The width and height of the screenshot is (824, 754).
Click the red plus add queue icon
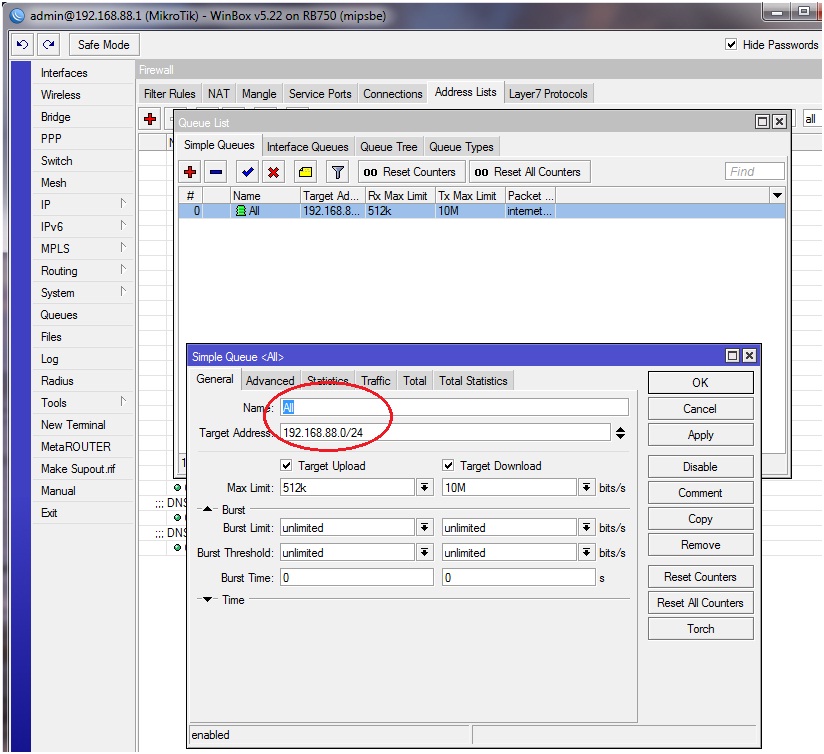point(190,172)
